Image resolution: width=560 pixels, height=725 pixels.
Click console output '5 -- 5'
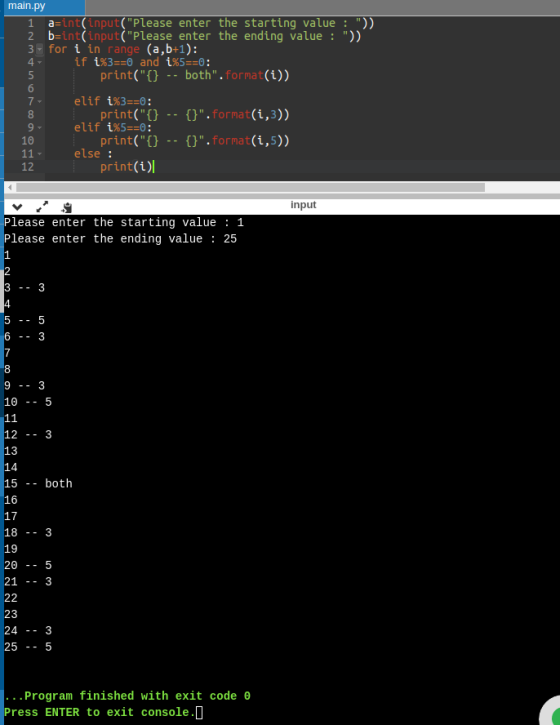click(x=25, y=320)
